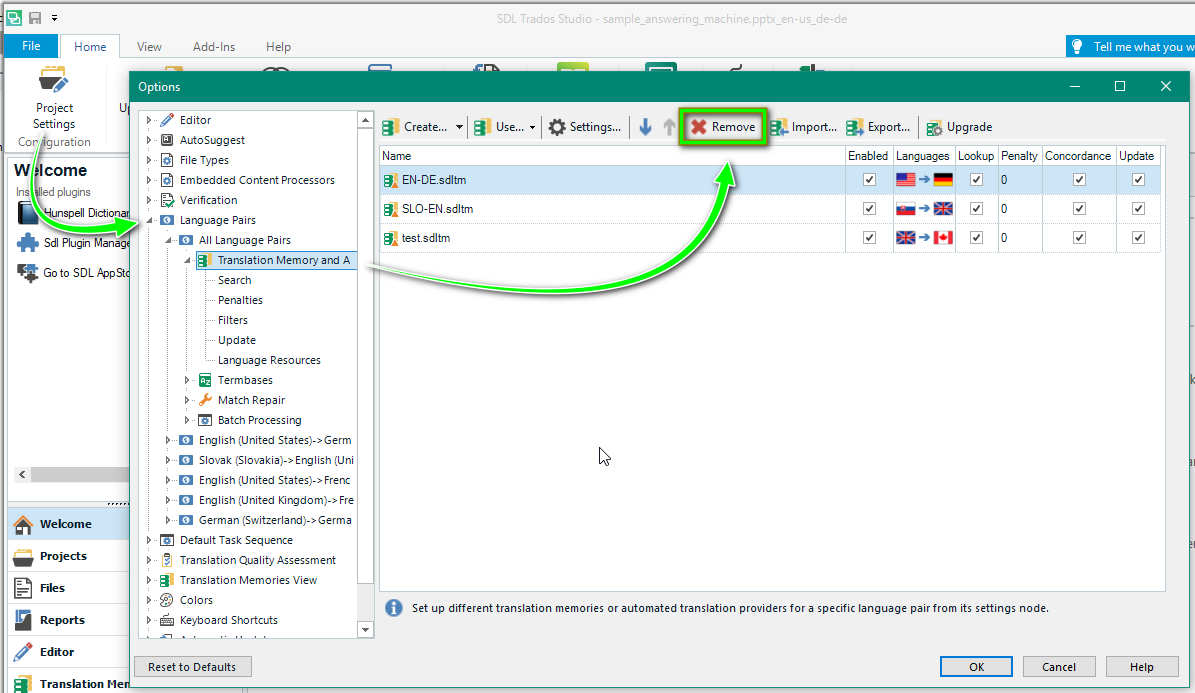Click the Export icon in toolbar

(855, 127)
